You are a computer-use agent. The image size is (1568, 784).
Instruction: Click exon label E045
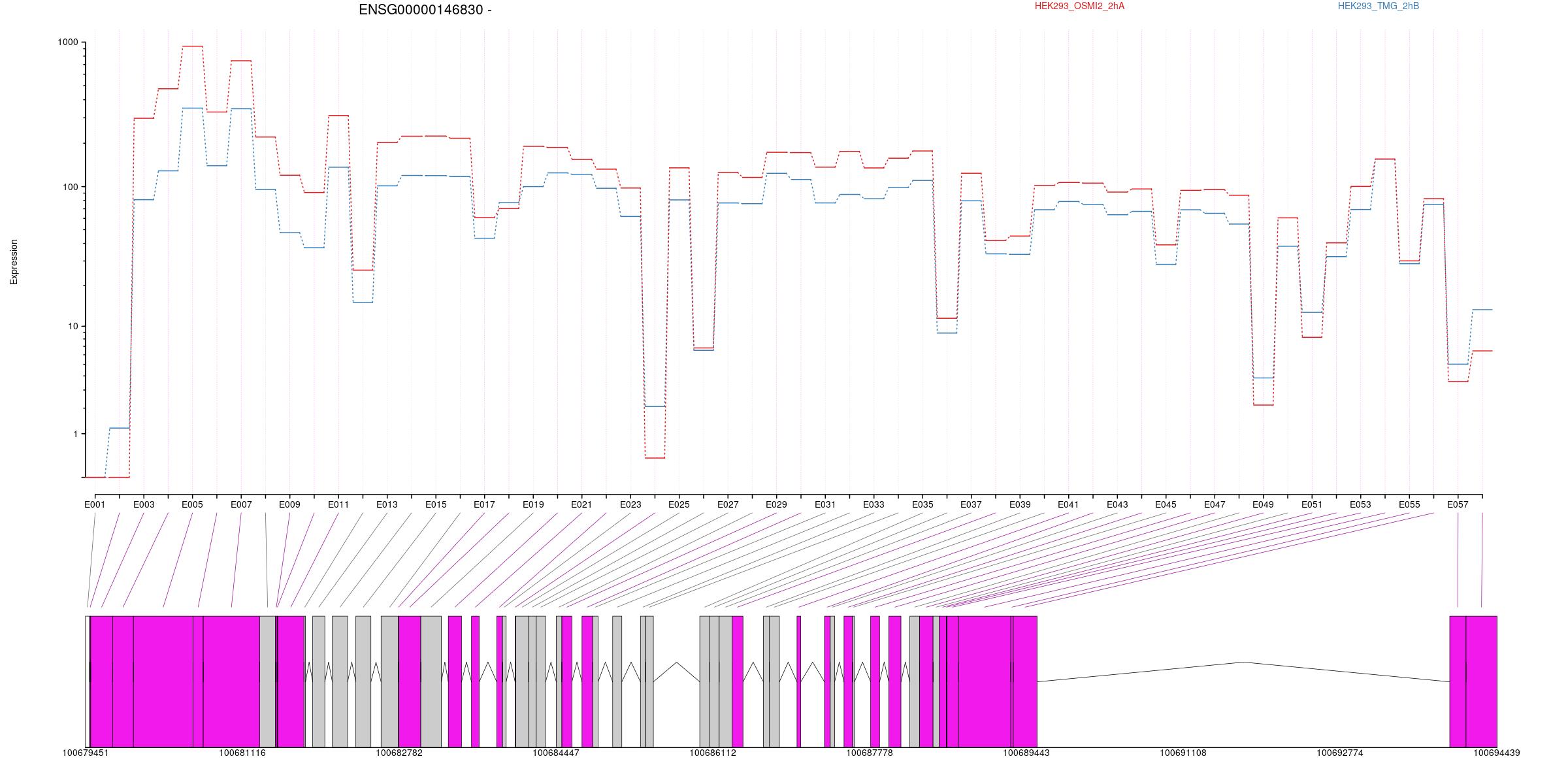point(1166,504)
